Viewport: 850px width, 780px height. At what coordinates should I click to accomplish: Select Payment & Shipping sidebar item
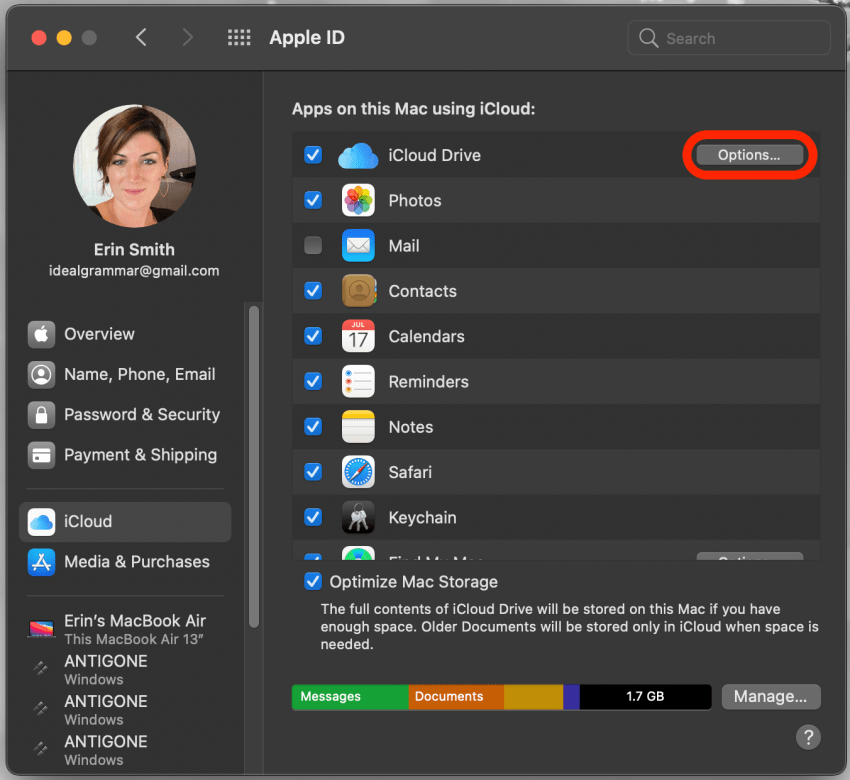[140, 455]
